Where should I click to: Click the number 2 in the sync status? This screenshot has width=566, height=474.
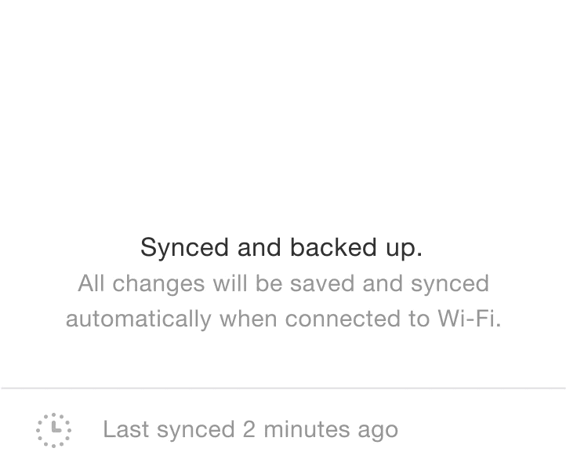click(x=249, y=429)
